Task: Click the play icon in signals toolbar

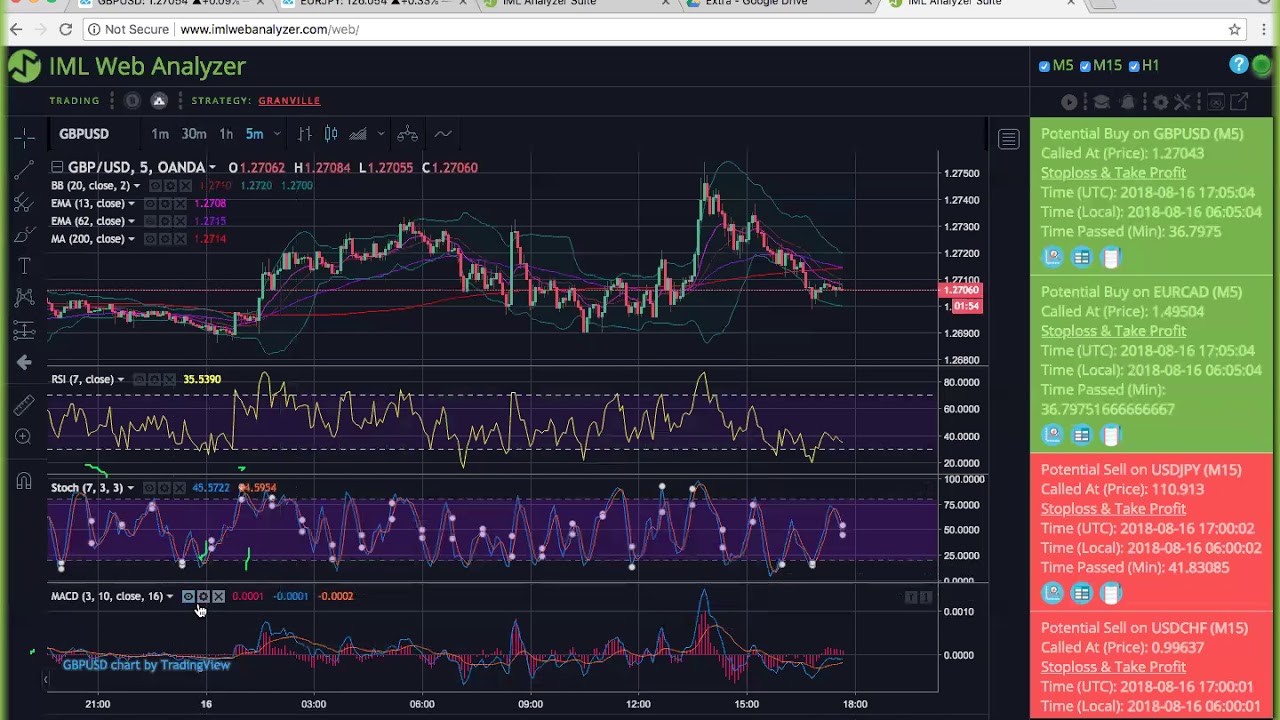Action: tap(1069, 102)
